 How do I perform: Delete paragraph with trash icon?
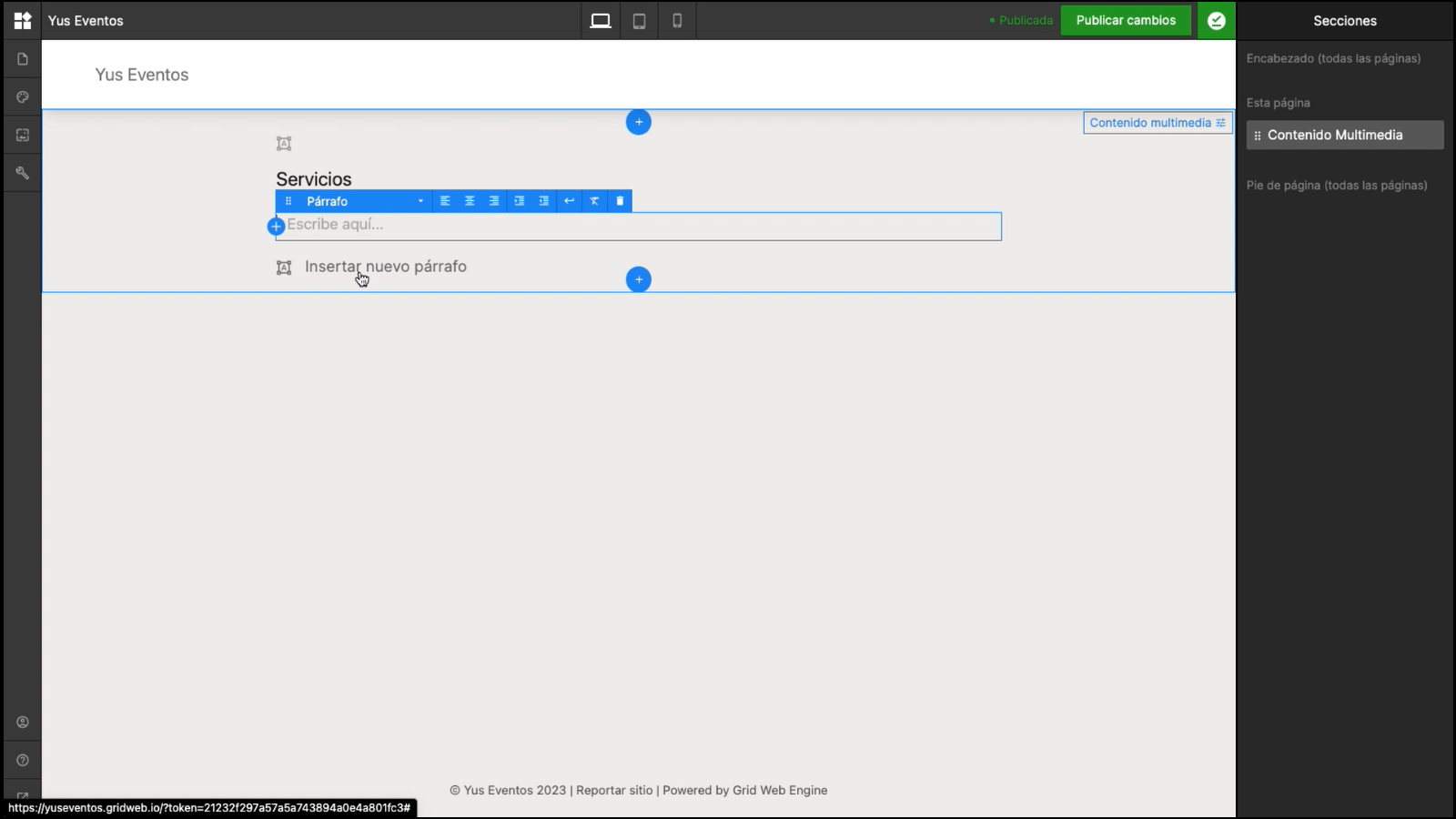tap(620, 201)
